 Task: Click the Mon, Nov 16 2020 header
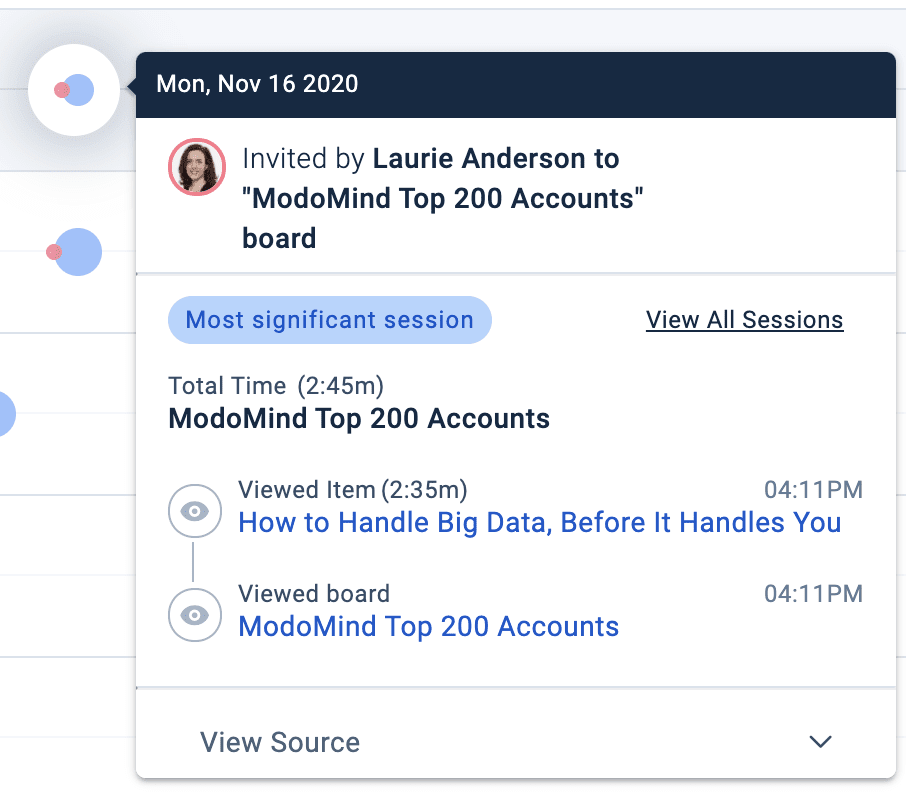(257, 84)
